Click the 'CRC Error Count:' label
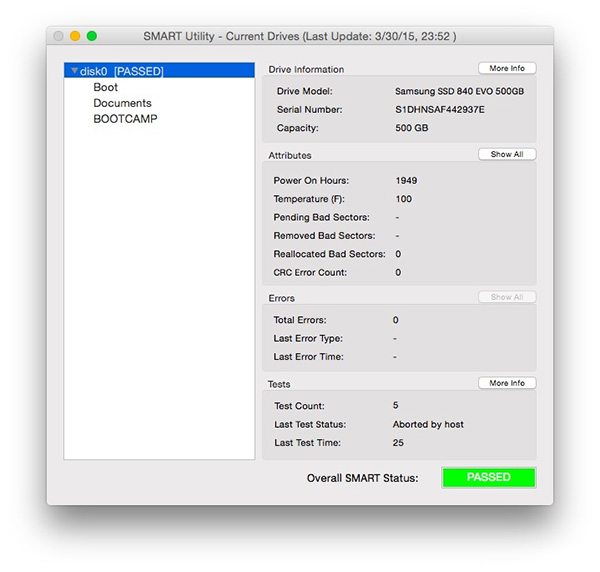The width and height of the screenshot is (600, 572). [310, 272]
